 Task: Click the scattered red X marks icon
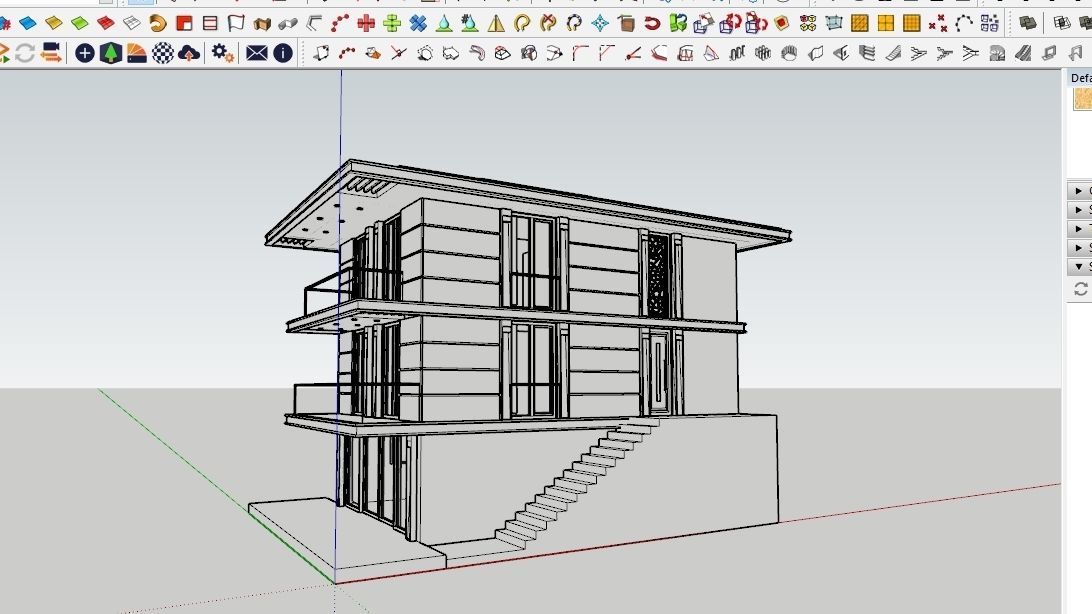click(x=937, y=24)
